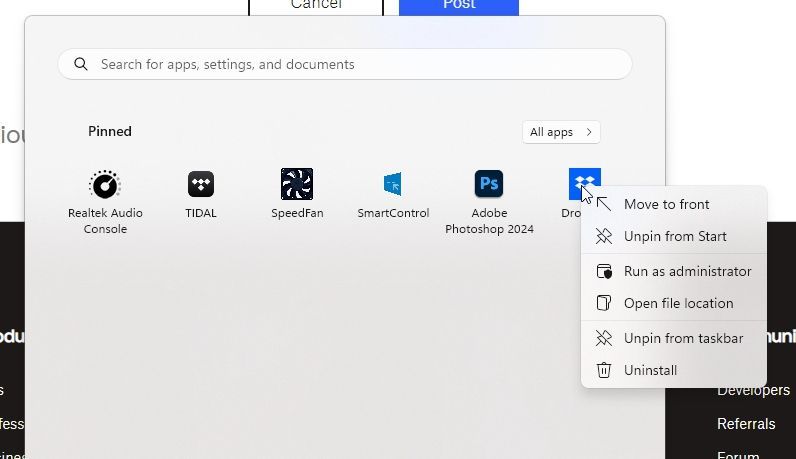The width and height of the screenshot is (796, 459).
Task: Select Run as administrator menu entry
Action: pos(674,271)
